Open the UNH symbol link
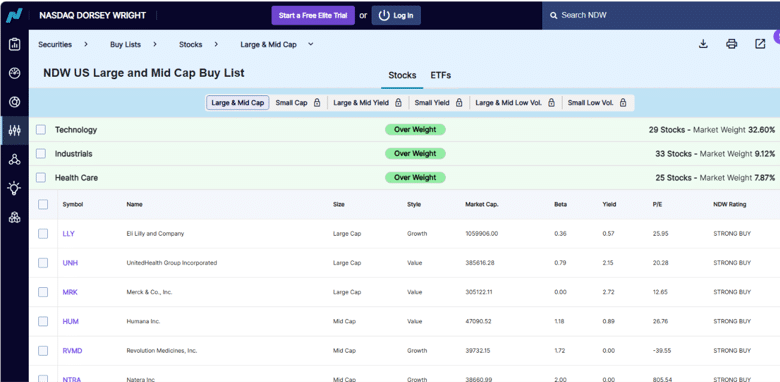 70,263
